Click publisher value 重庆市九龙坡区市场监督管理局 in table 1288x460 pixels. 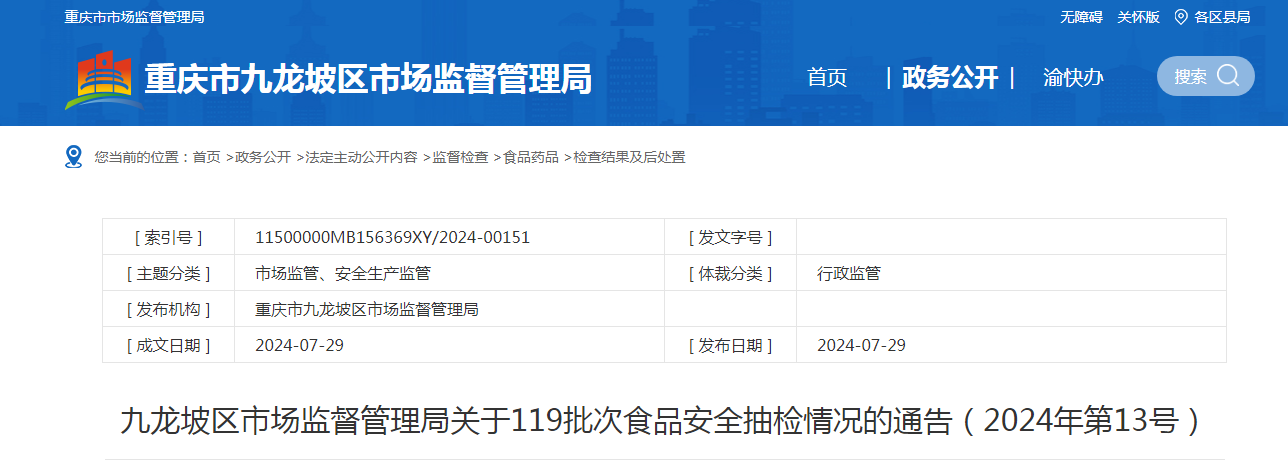point(367,309)
